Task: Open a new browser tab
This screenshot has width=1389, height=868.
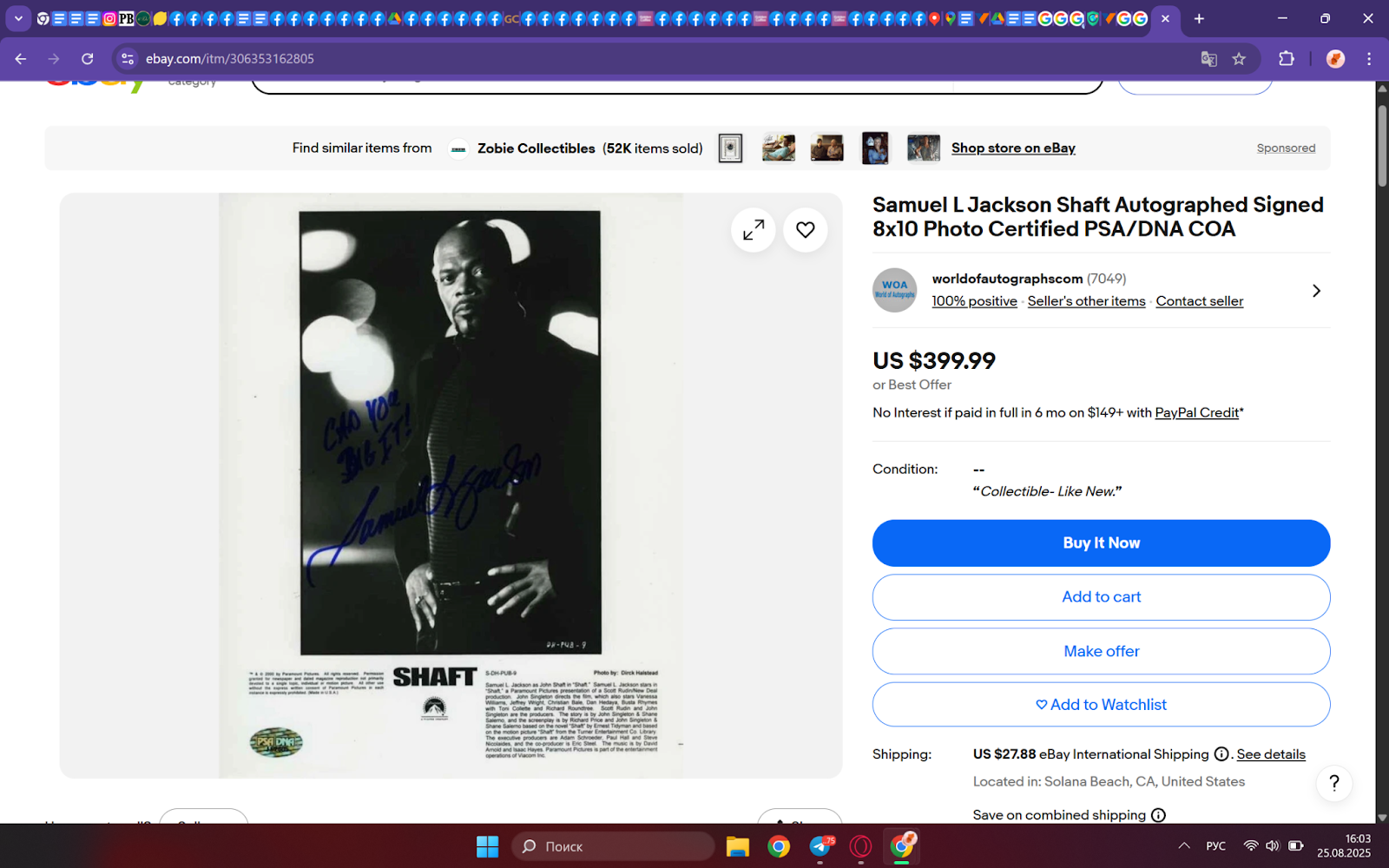Action: click(1199, 18)
